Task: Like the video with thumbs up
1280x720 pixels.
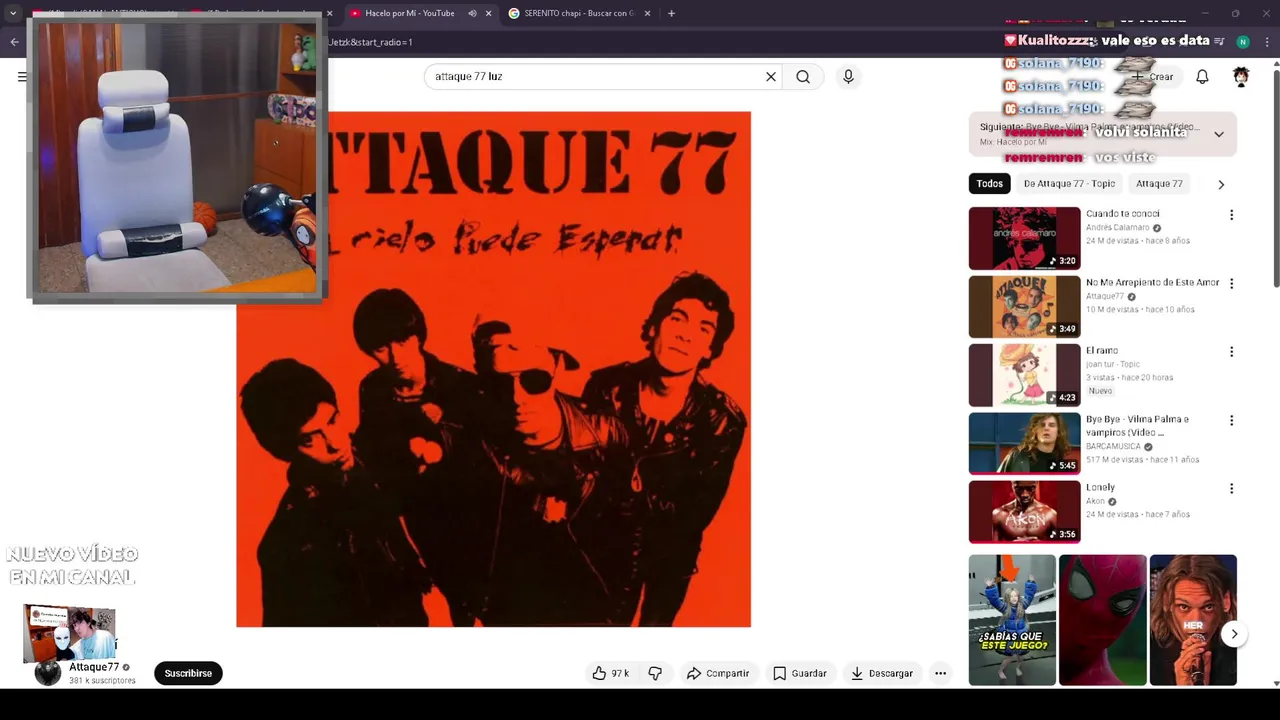Action: (x=611, y=673)
